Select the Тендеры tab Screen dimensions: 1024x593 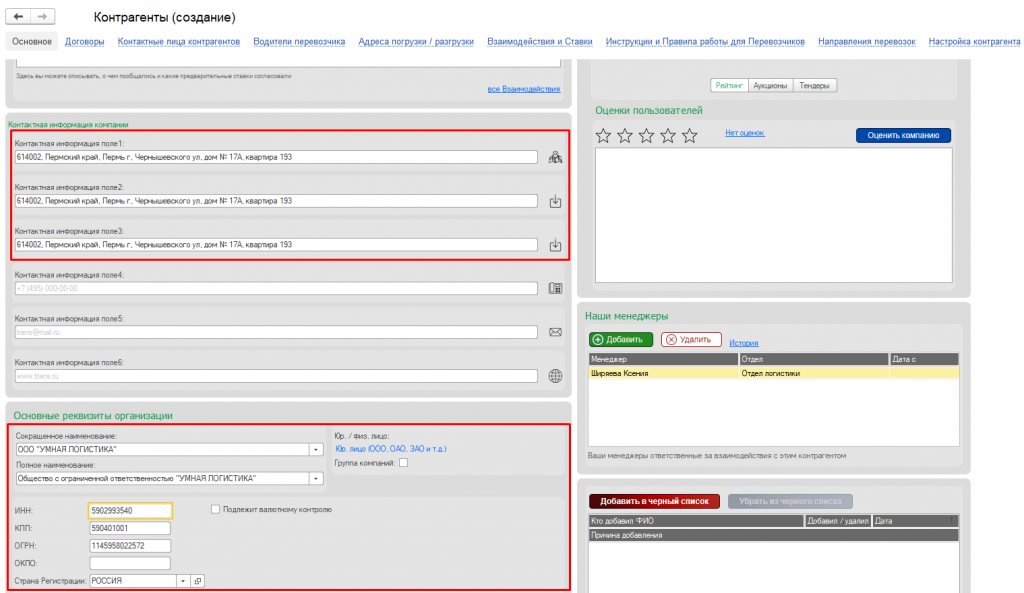(814, 86)
